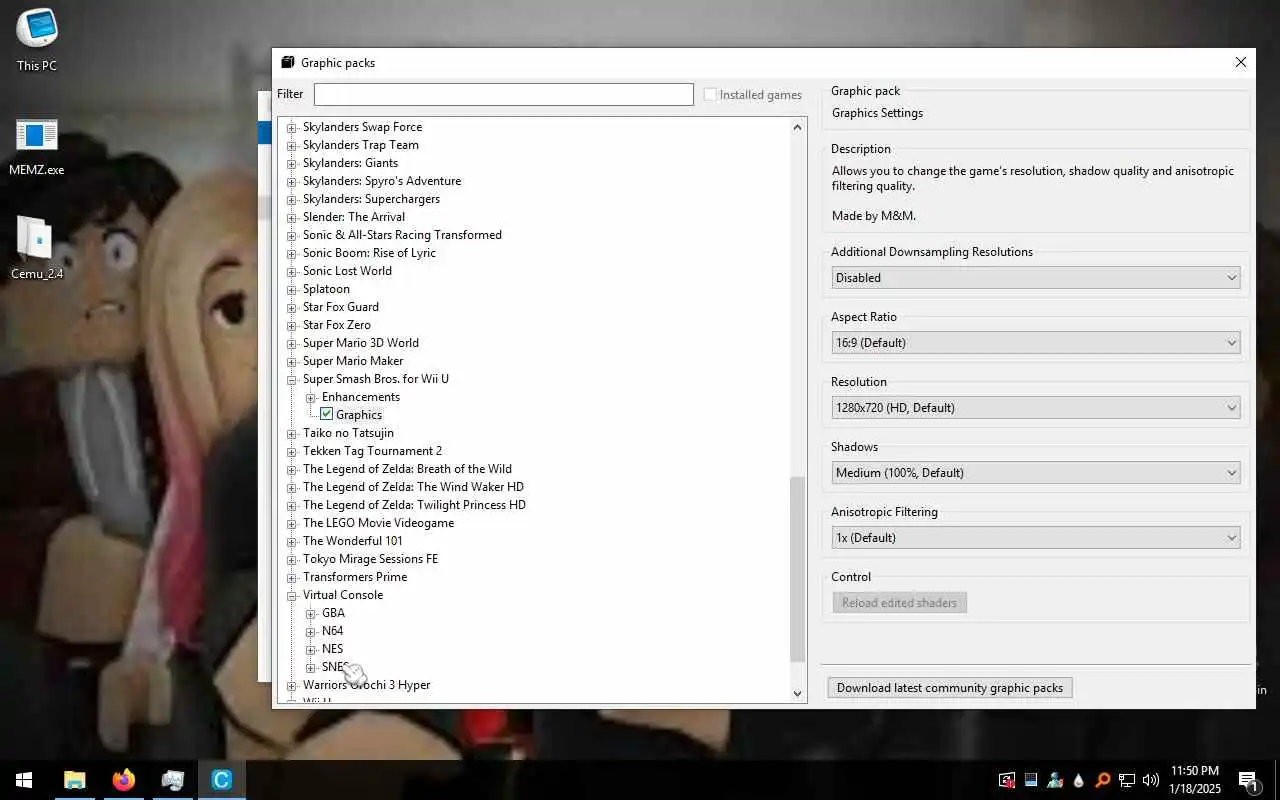Open the Resolution dropdown
Image resolution: width=1280 pixels, height=800 pixels.
coord(1036,408)
